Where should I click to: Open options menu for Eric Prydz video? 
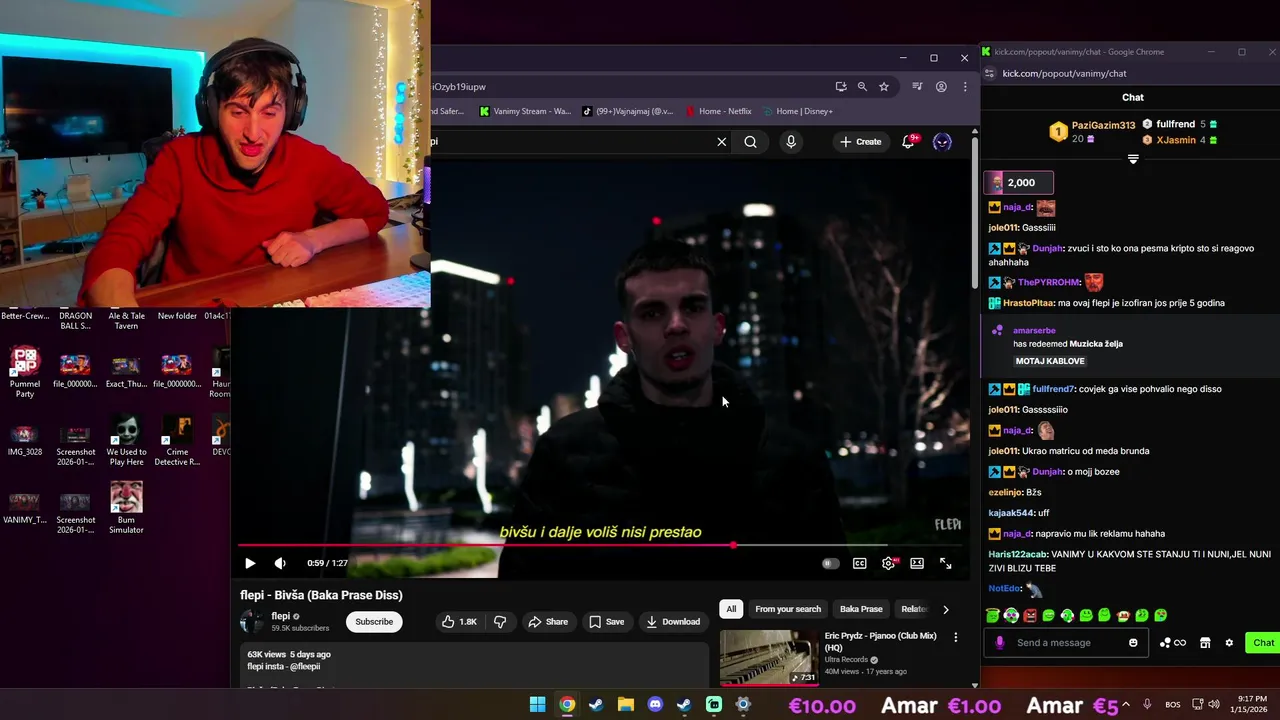tap(955, 637)
